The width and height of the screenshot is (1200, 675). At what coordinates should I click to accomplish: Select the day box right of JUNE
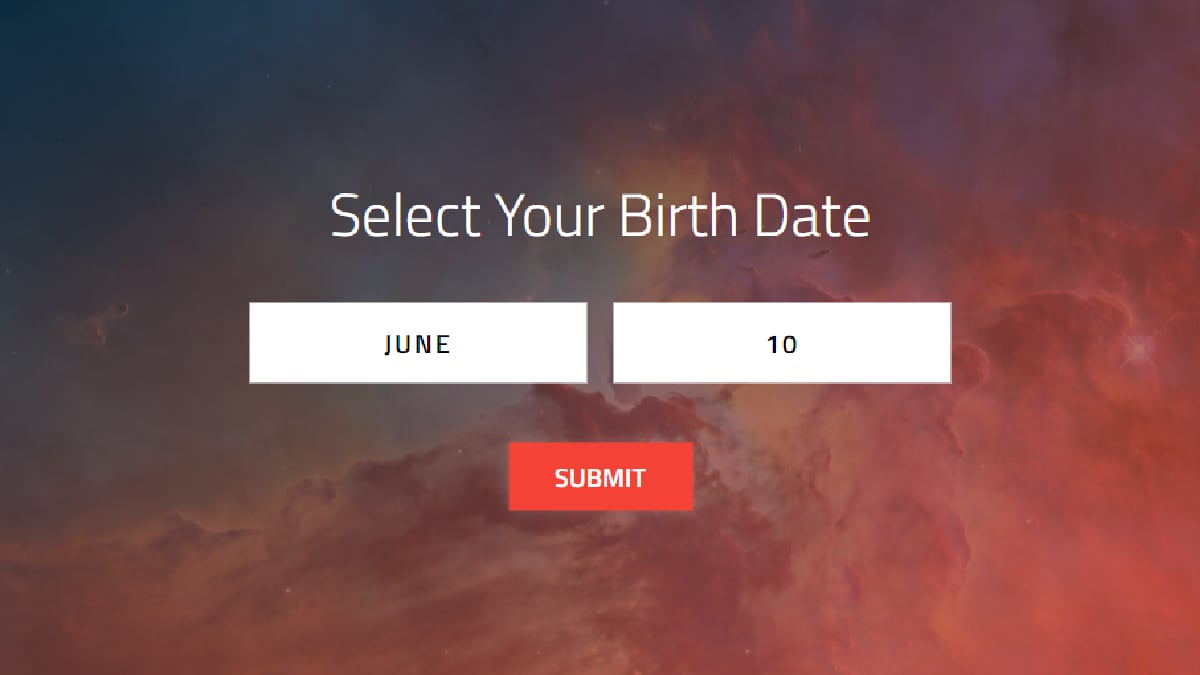(781, 343)
